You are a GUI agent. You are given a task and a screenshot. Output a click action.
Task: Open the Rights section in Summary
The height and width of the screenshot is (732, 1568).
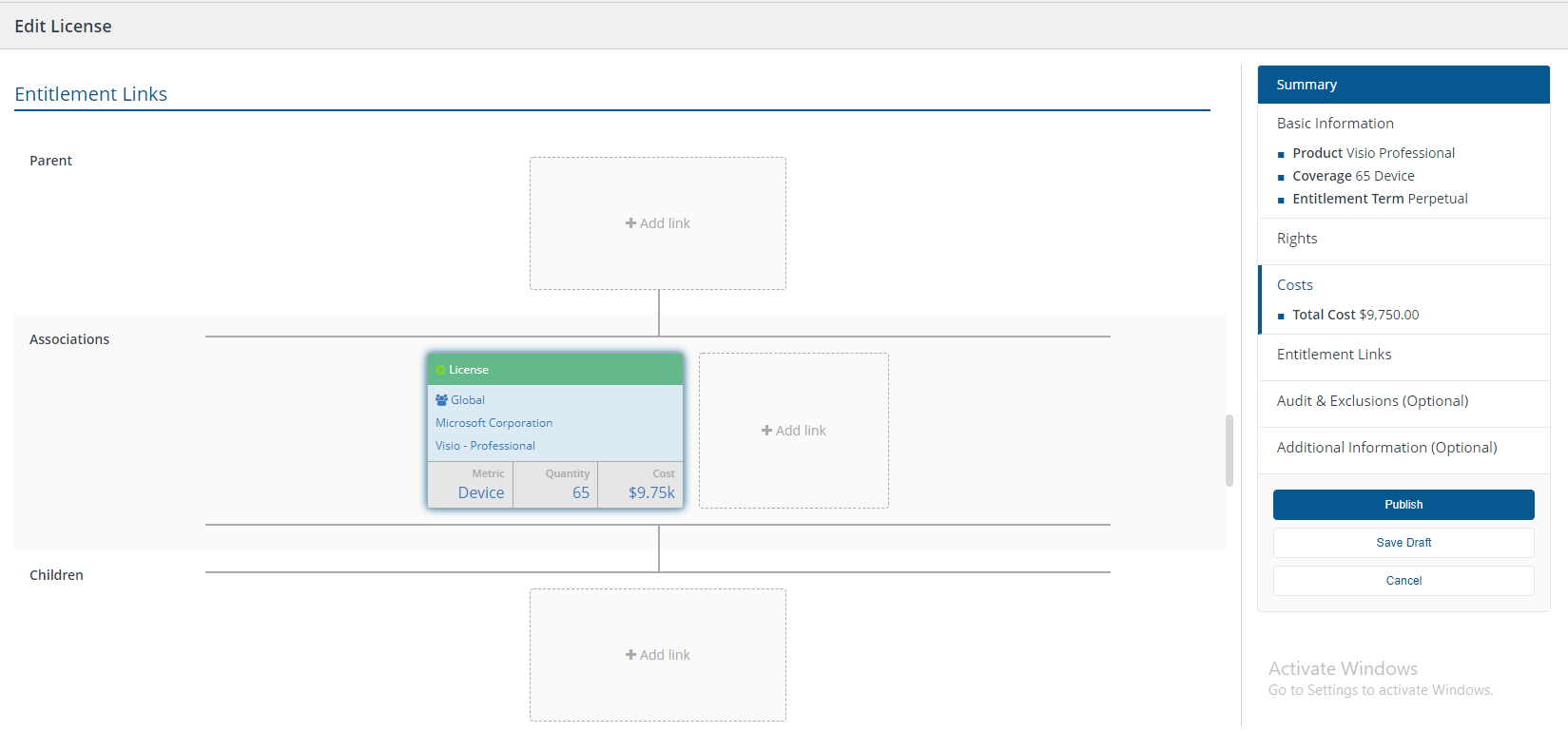tap(1297, 239)
